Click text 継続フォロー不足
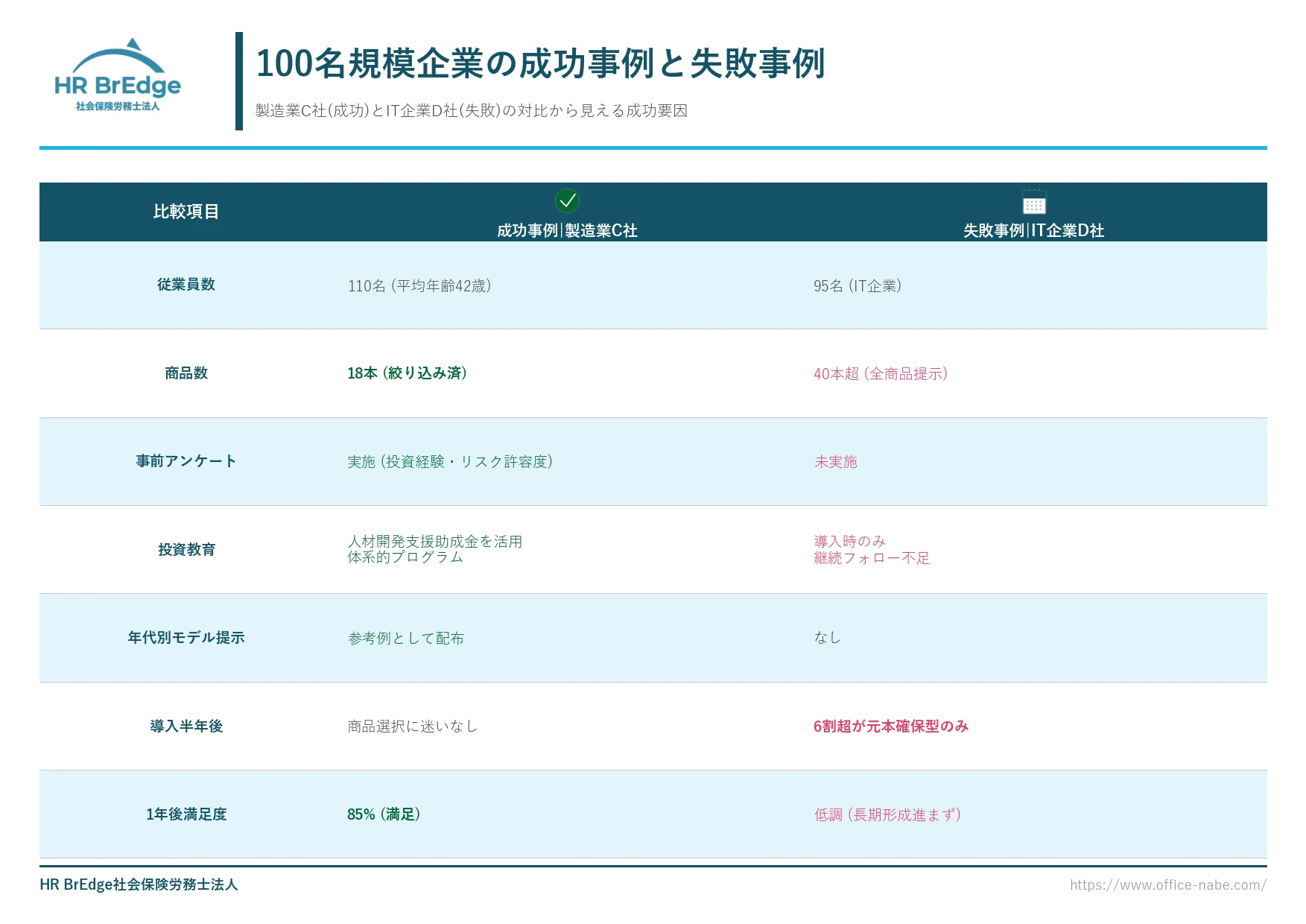This screenshot has width=1306, height=924. tap(872, 557)
